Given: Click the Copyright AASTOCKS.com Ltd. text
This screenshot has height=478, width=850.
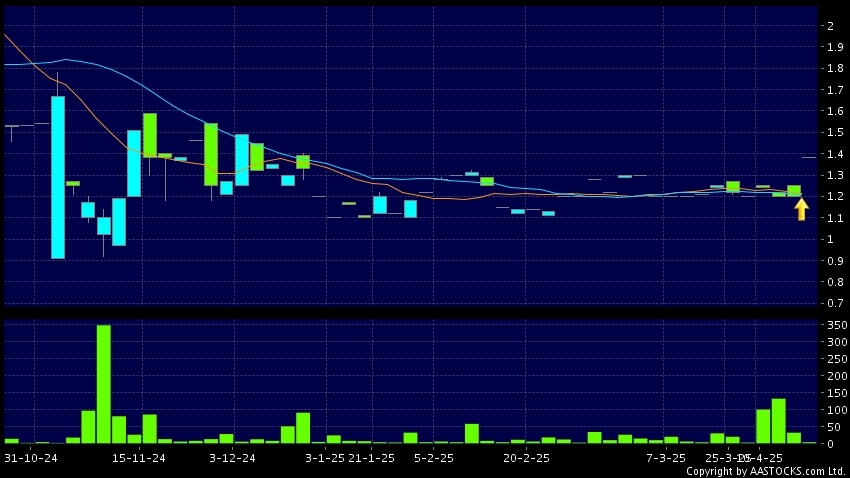Looking at the screenshot, I should [765, 471].
